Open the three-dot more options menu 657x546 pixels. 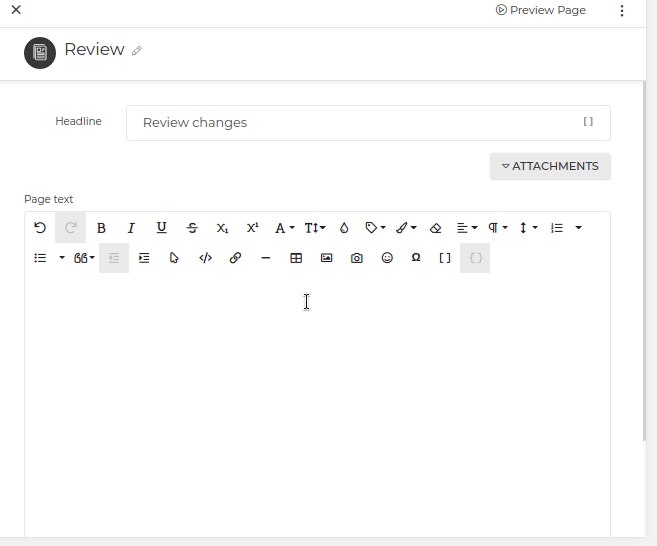coord(622,11)
